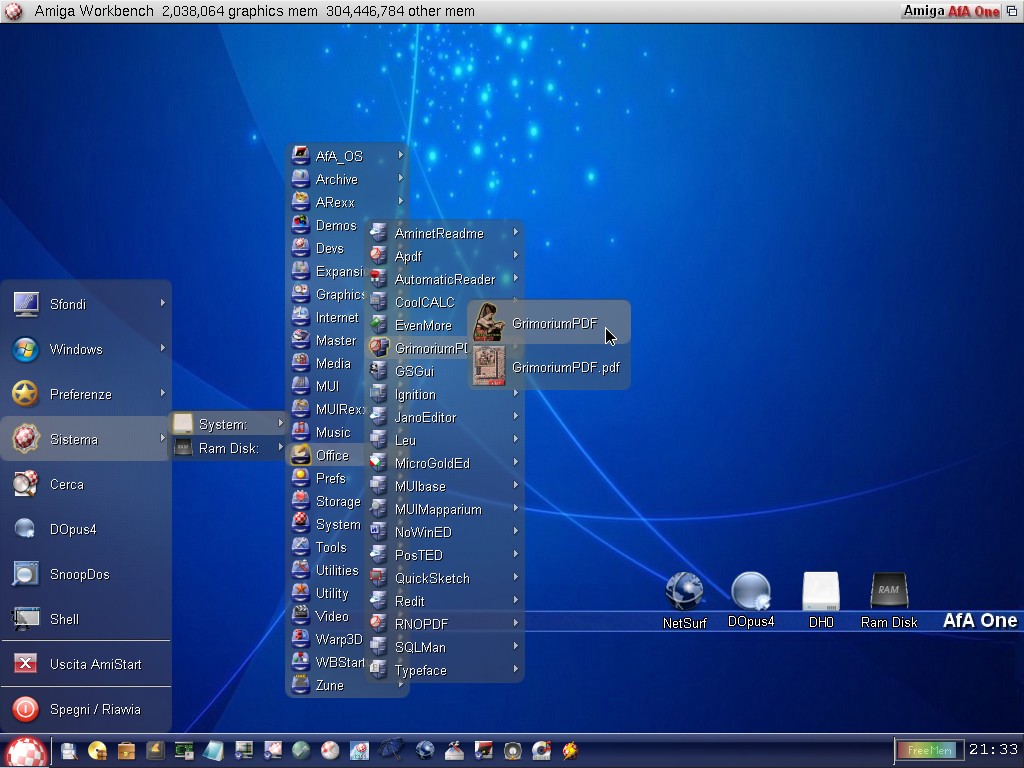This screenshot has width=1024, height=768.
Task: Click the FreeMem indicator in taskbar
Action: point(929,750)
